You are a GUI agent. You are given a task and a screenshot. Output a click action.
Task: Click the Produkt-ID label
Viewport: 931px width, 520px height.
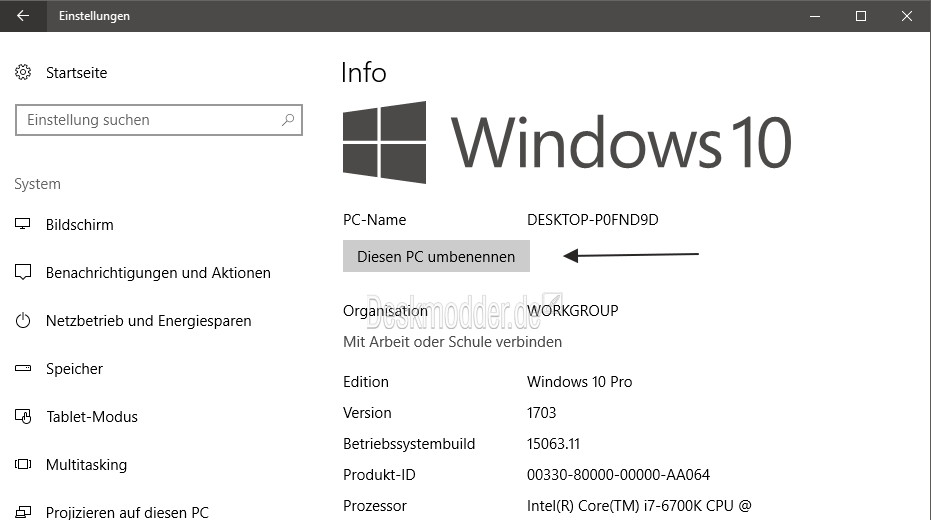click(379, 475)
